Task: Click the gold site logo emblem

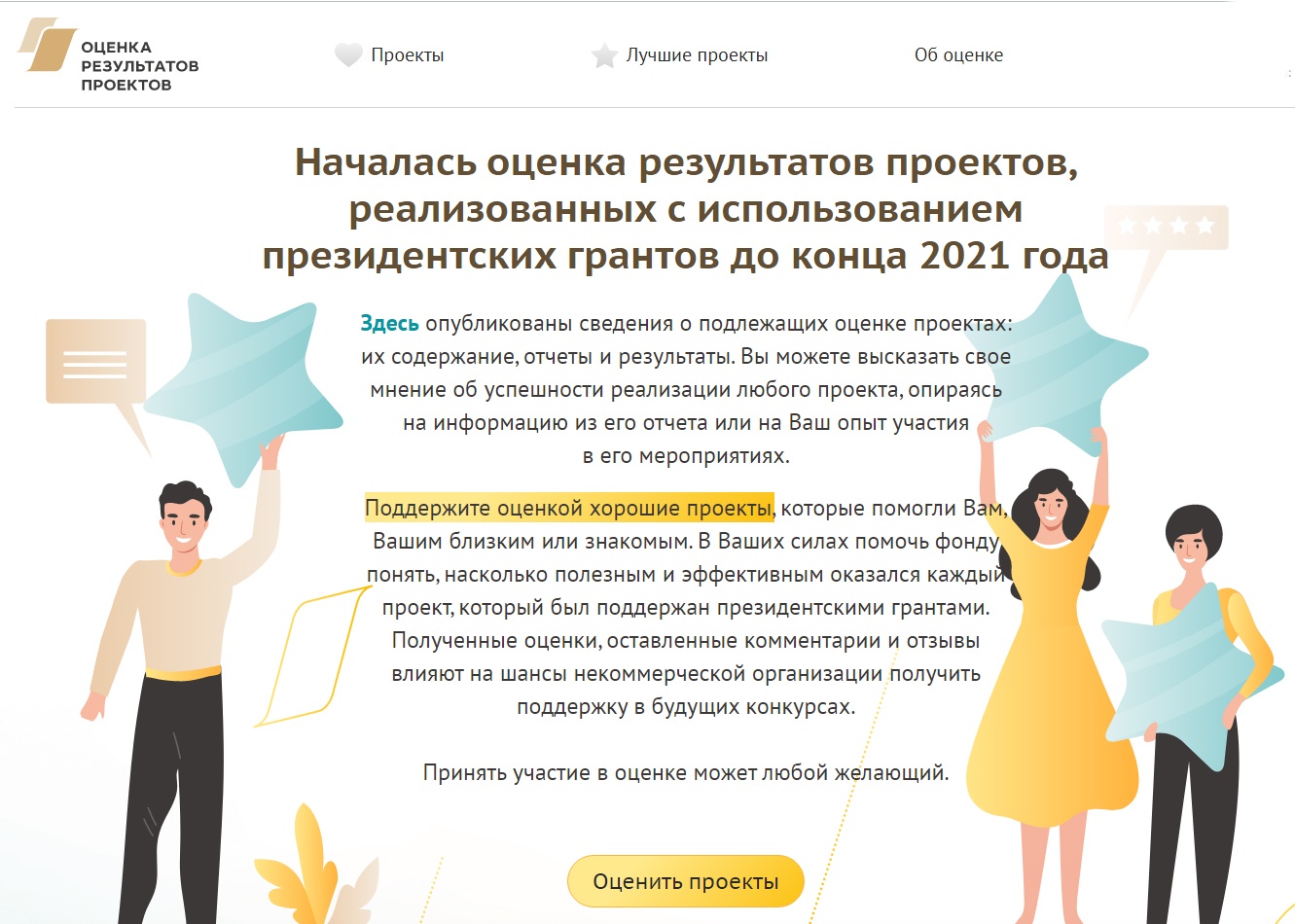Action: (47, 46)
